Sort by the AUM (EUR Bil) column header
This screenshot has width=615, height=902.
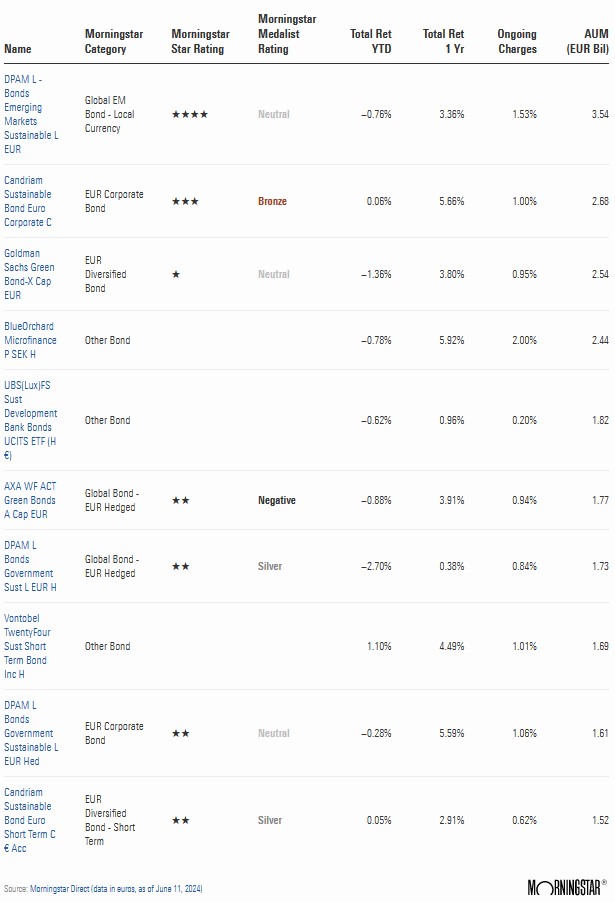coord(585,41)
